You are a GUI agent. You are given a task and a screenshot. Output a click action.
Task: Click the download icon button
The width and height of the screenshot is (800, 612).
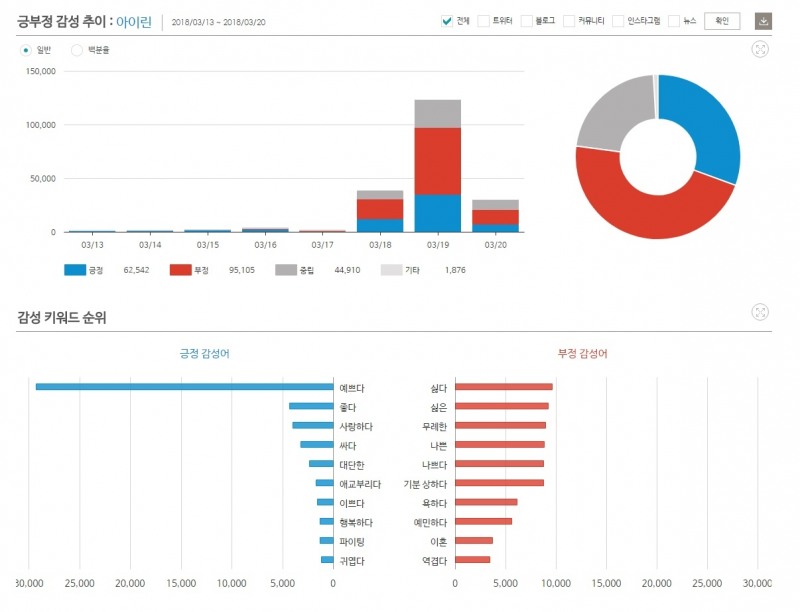[x=764, y=21]
